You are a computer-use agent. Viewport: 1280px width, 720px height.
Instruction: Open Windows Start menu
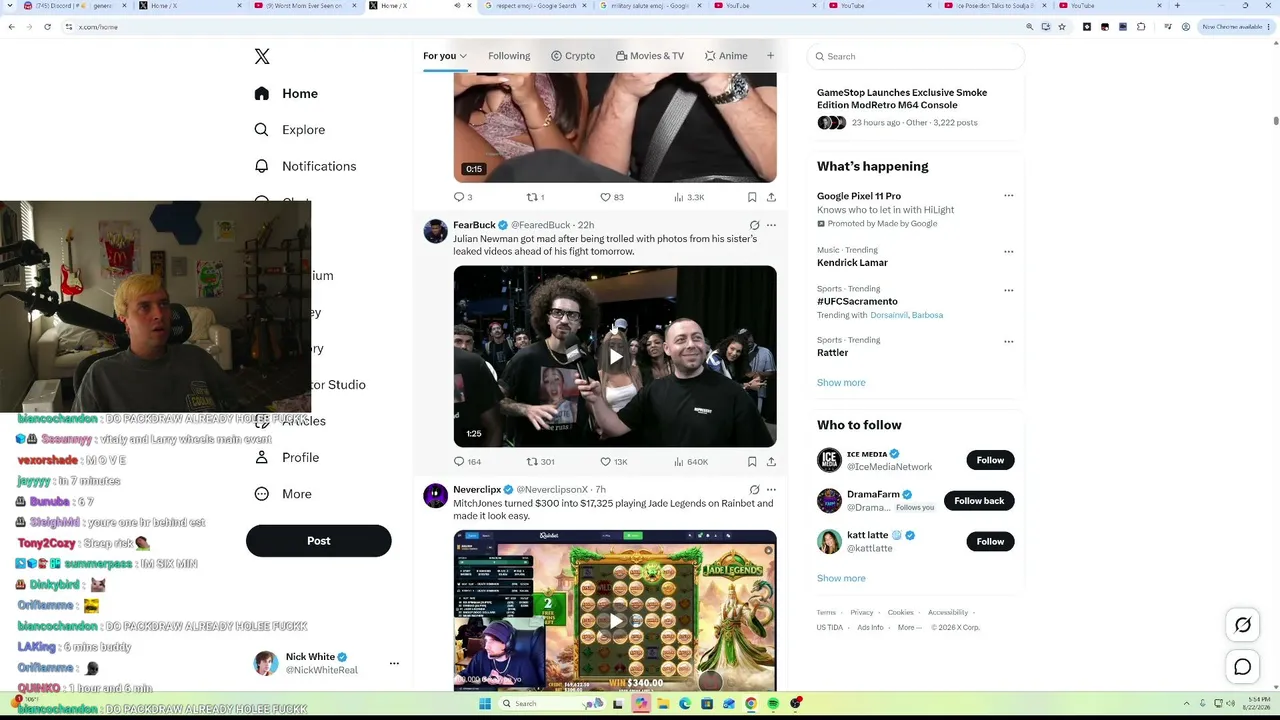tap(485, 704)
